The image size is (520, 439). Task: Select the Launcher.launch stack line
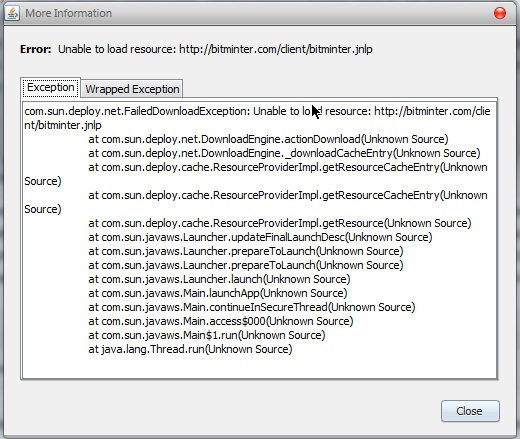(219, 279)
